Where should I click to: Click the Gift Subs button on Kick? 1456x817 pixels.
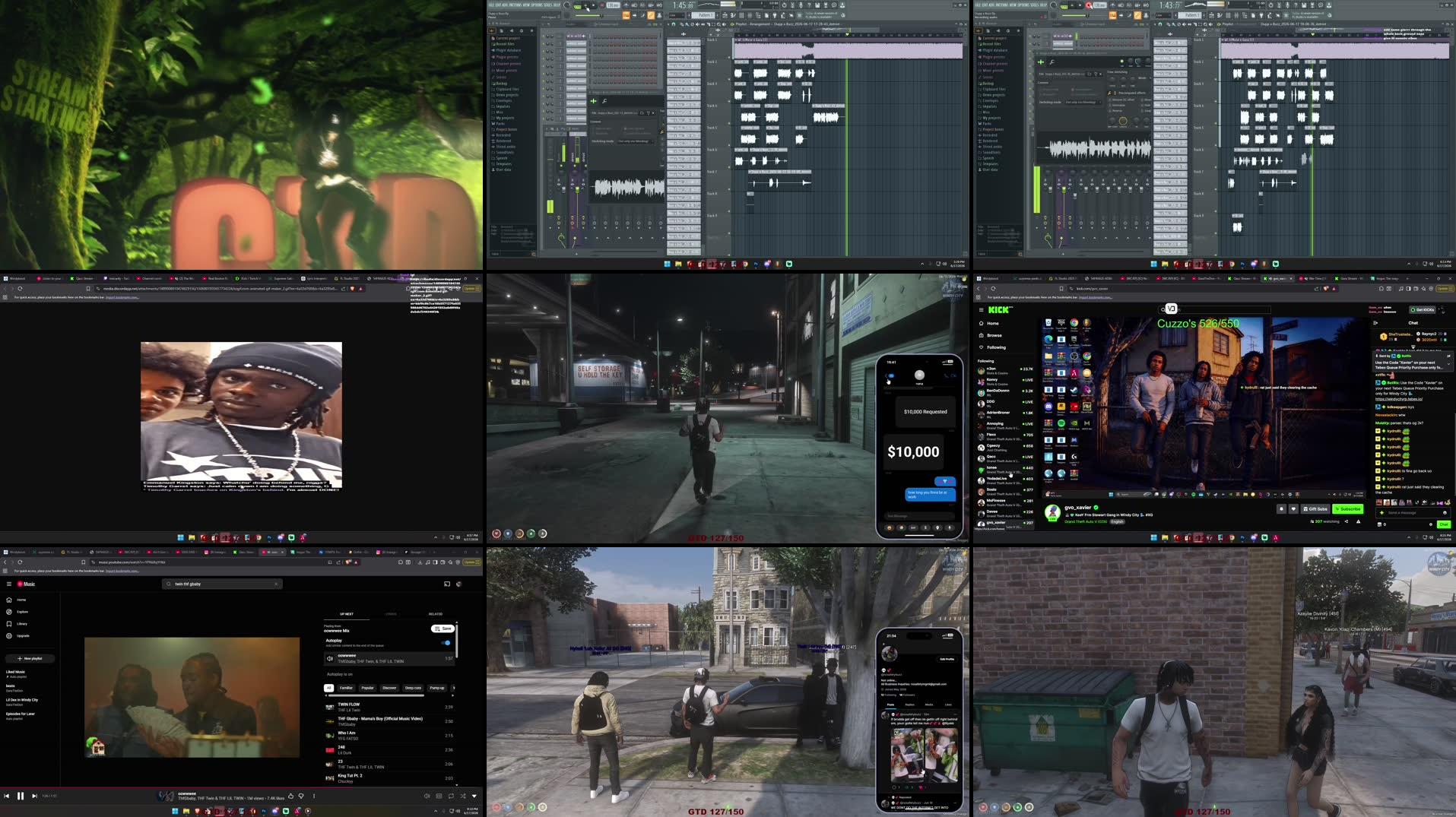pyautogui.click(x=1315, y=509)
